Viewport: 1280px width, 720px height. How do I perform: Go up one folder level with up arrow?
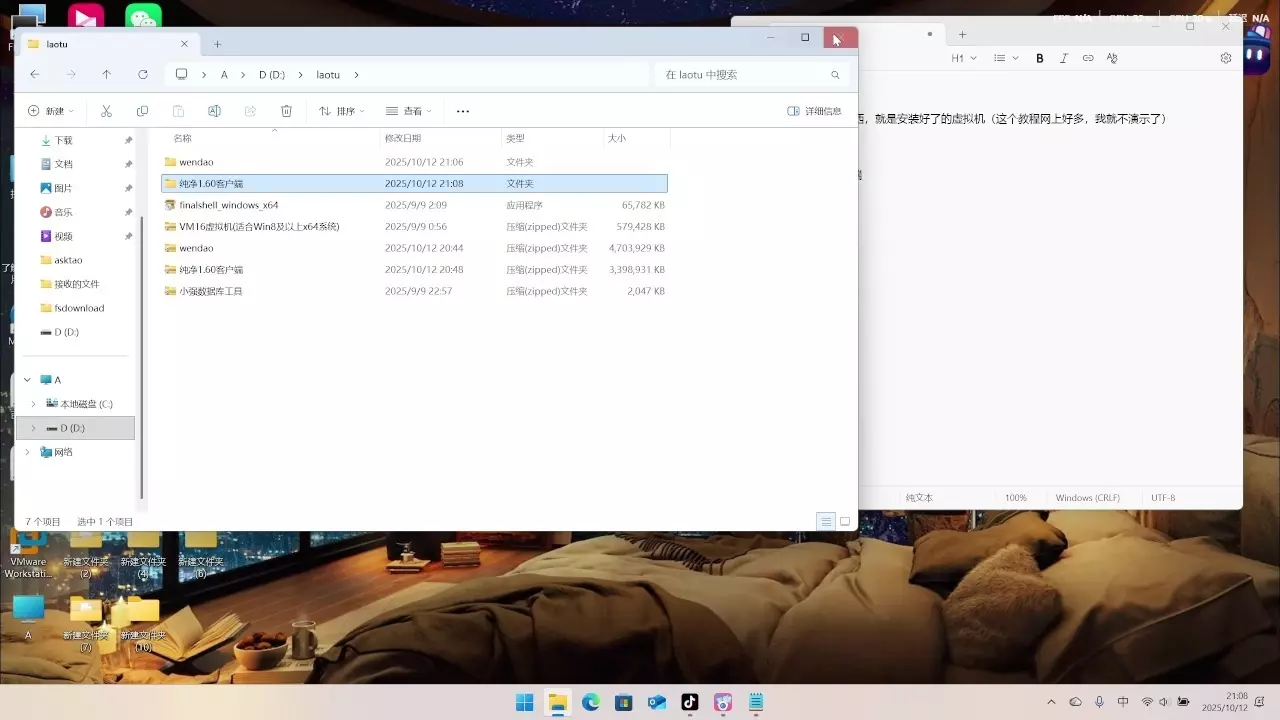(x=107, y=74)
